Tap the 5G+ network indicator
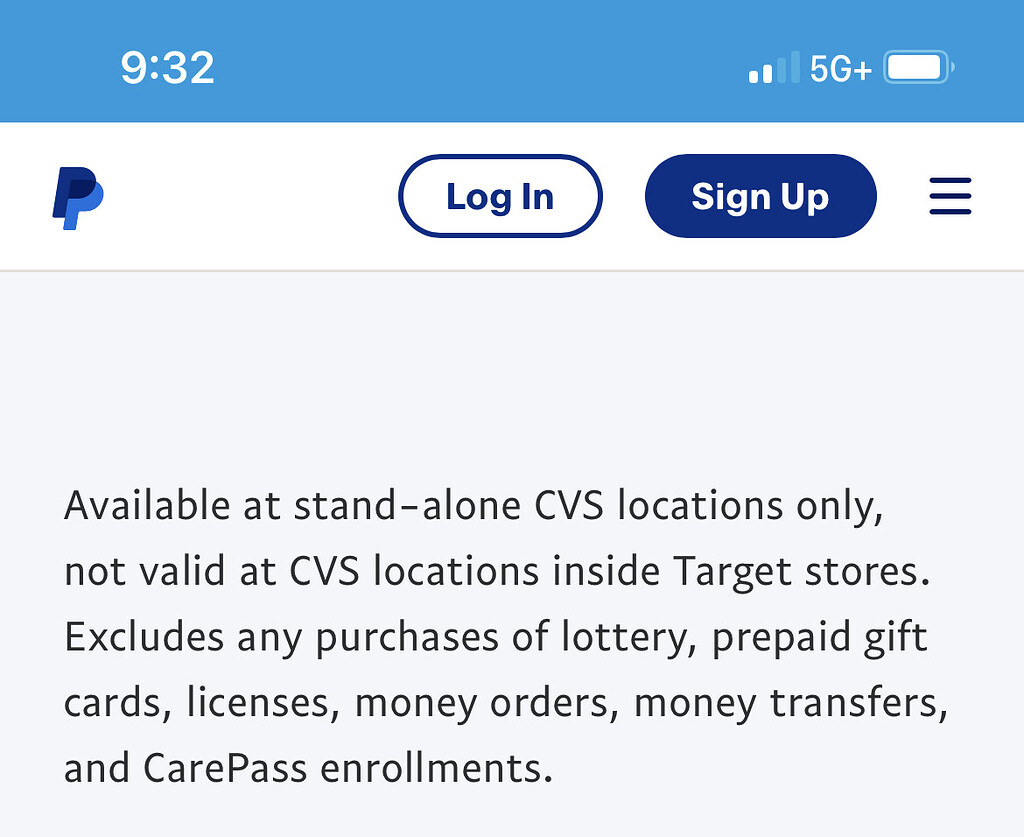This screenshot has height=837, width=1024. (x=841, y=69)
